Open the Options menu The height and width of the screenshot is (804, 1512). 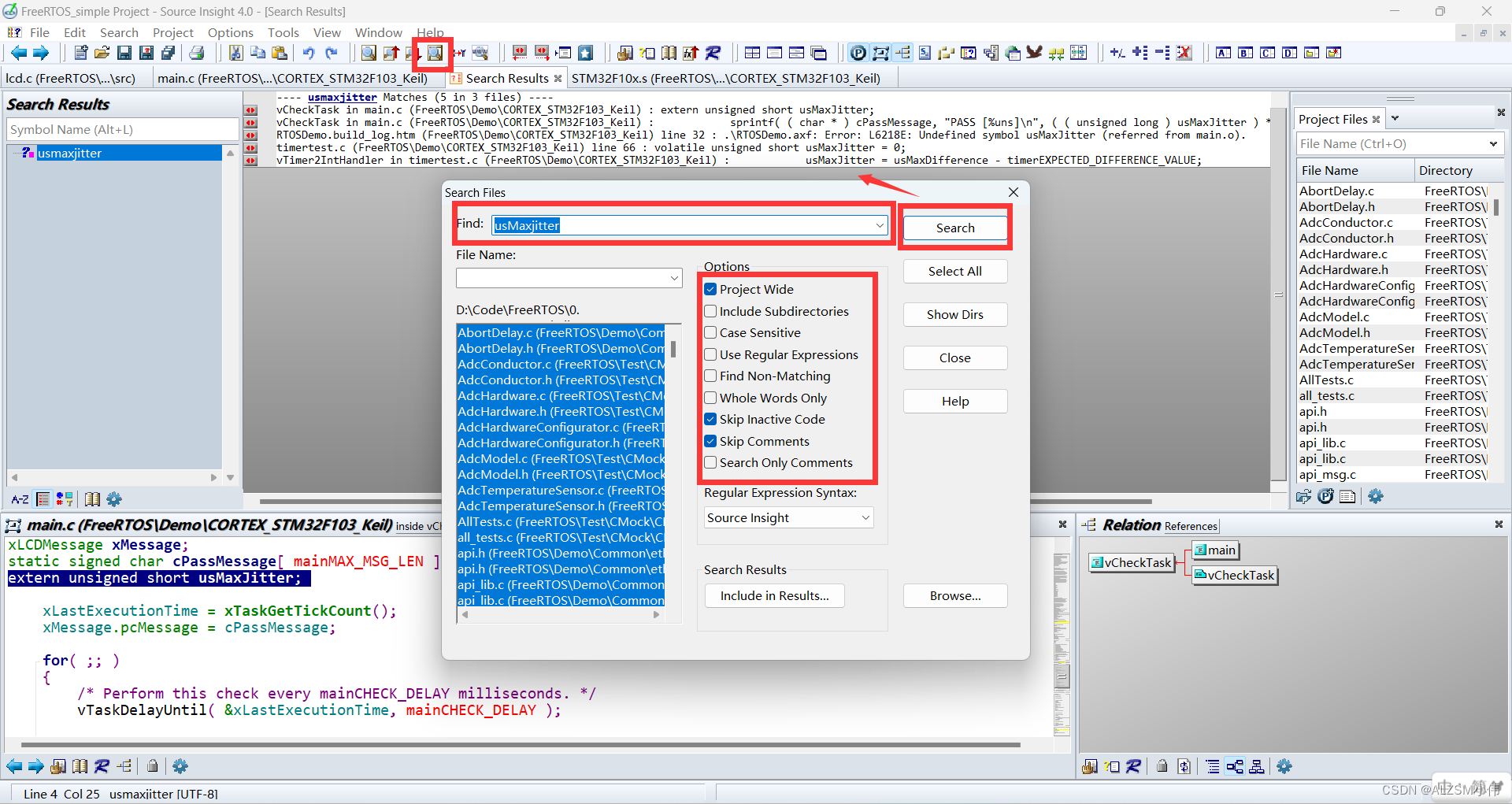click(230, 32)
